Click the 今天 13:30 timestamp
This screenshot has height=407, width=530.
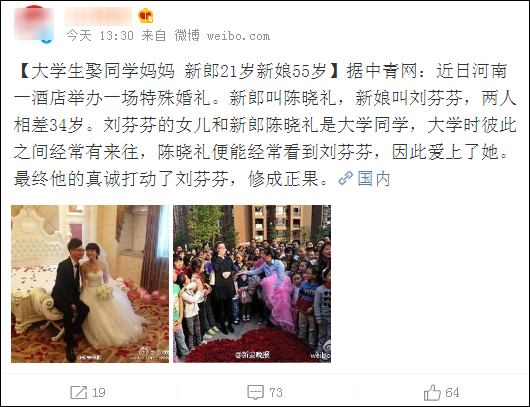tap(100, 35)
